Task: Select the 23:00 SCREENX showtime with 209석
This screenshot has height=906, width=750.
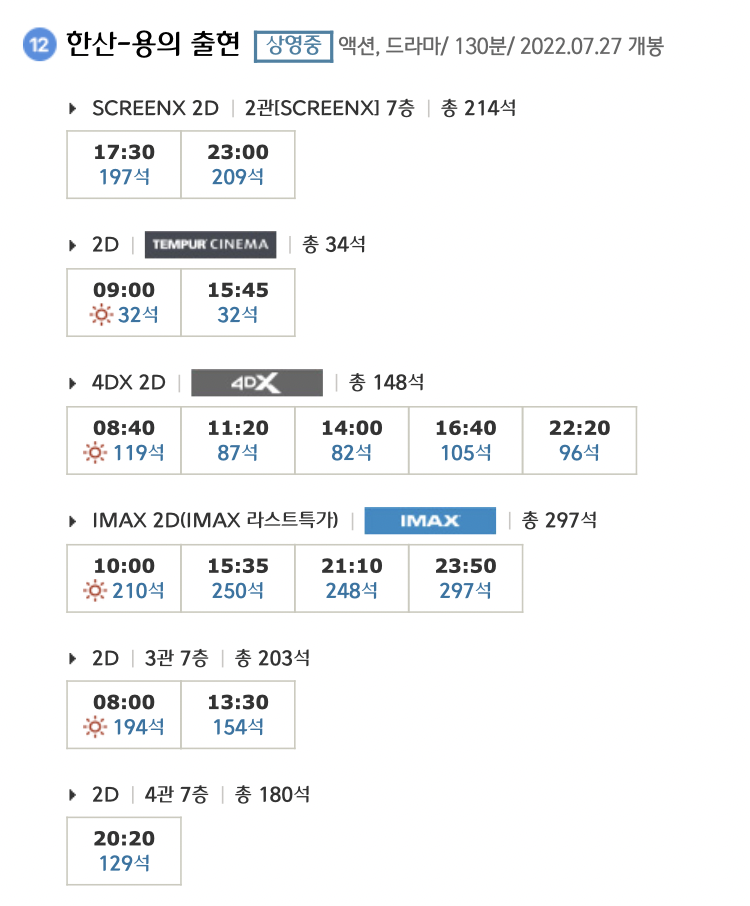Action: 238,165
